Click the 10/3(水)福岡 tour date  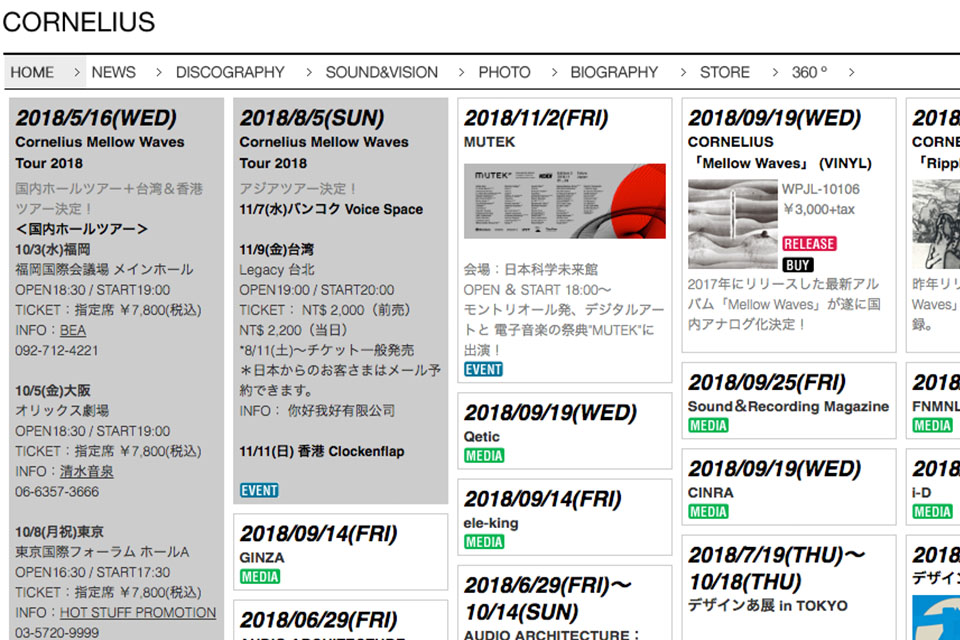[53, 249]
